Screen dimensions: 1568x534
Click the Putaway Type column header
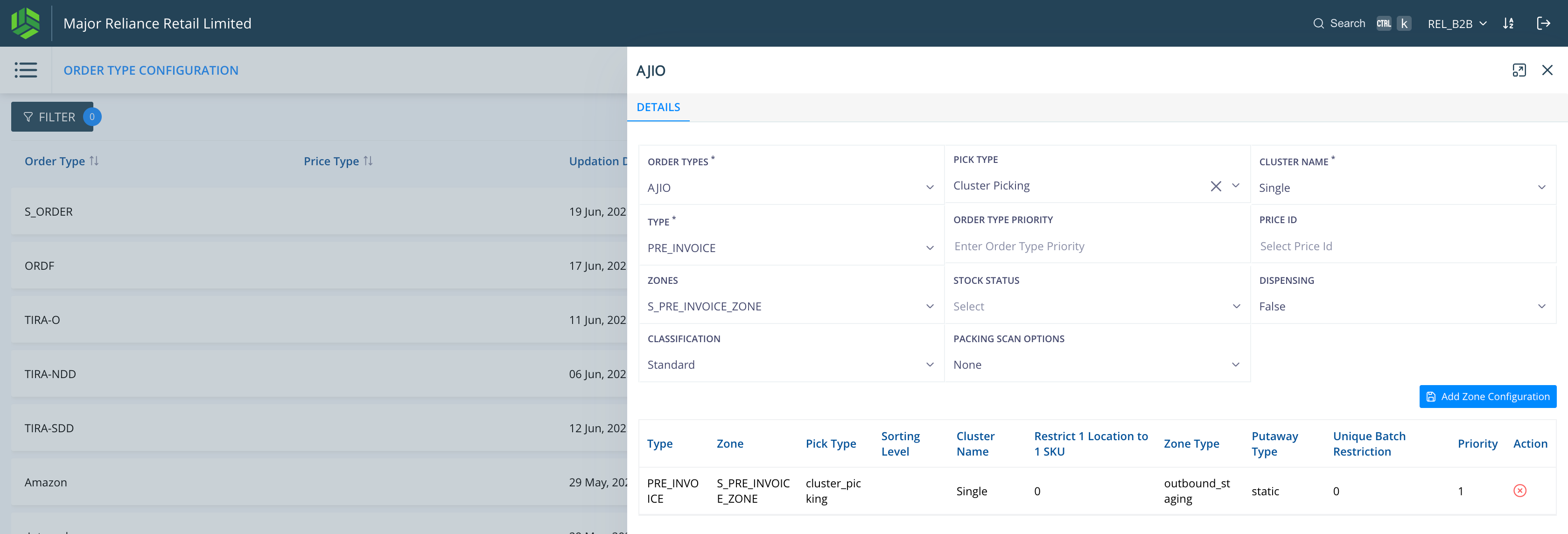[1274, 444]
